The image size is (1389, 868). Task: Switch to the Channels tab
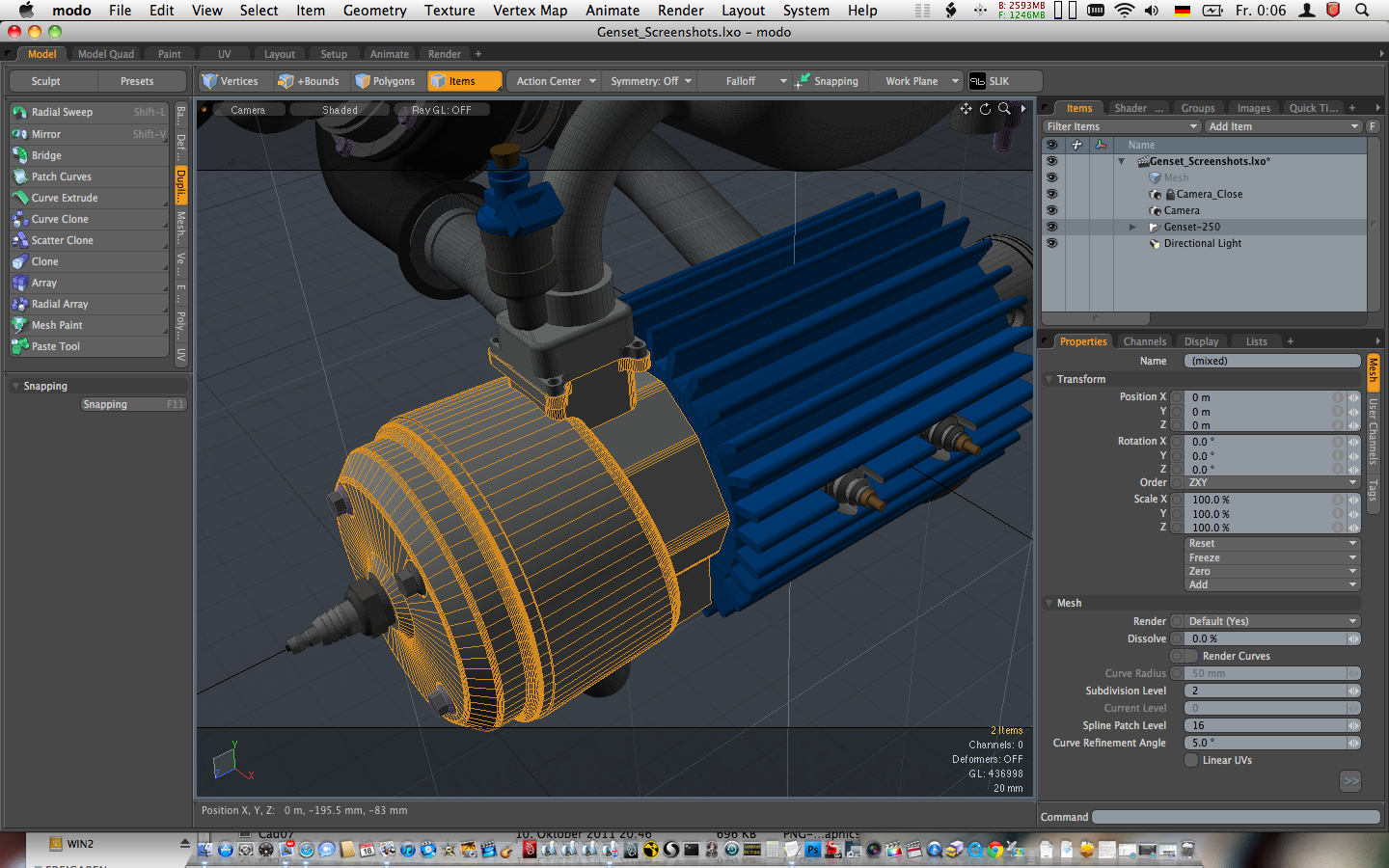pyautogui.click(x=1144, y=341)
